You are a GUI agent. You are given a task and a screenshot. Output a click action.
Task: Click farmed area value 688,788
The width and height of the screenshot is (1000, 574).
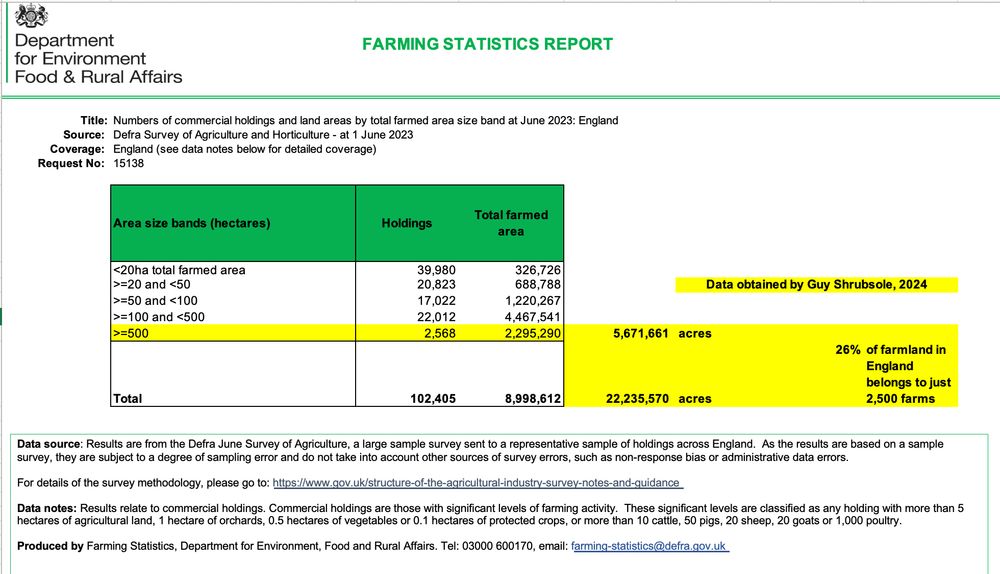(x=538, y=284)
